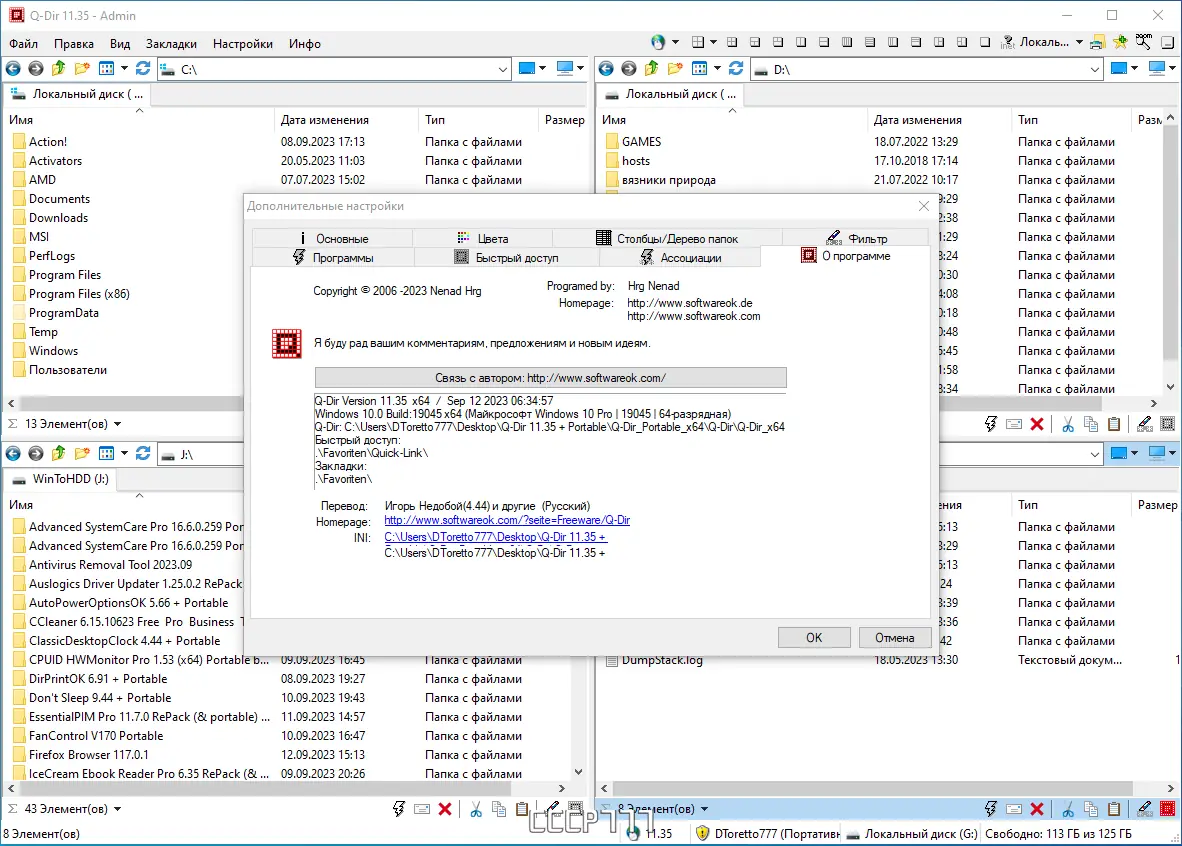
Task: Click the OK button in the settings dialog
Action: pyautogui.click(x=814, y=638)
